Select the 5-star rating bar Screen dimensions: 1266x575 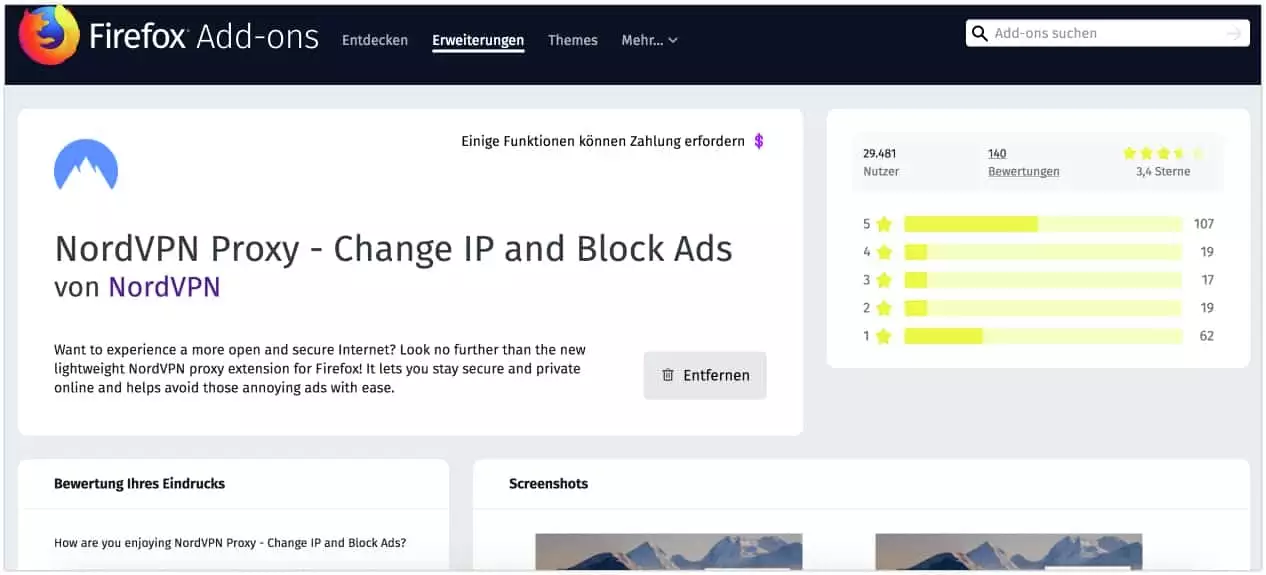[1042, 224]
